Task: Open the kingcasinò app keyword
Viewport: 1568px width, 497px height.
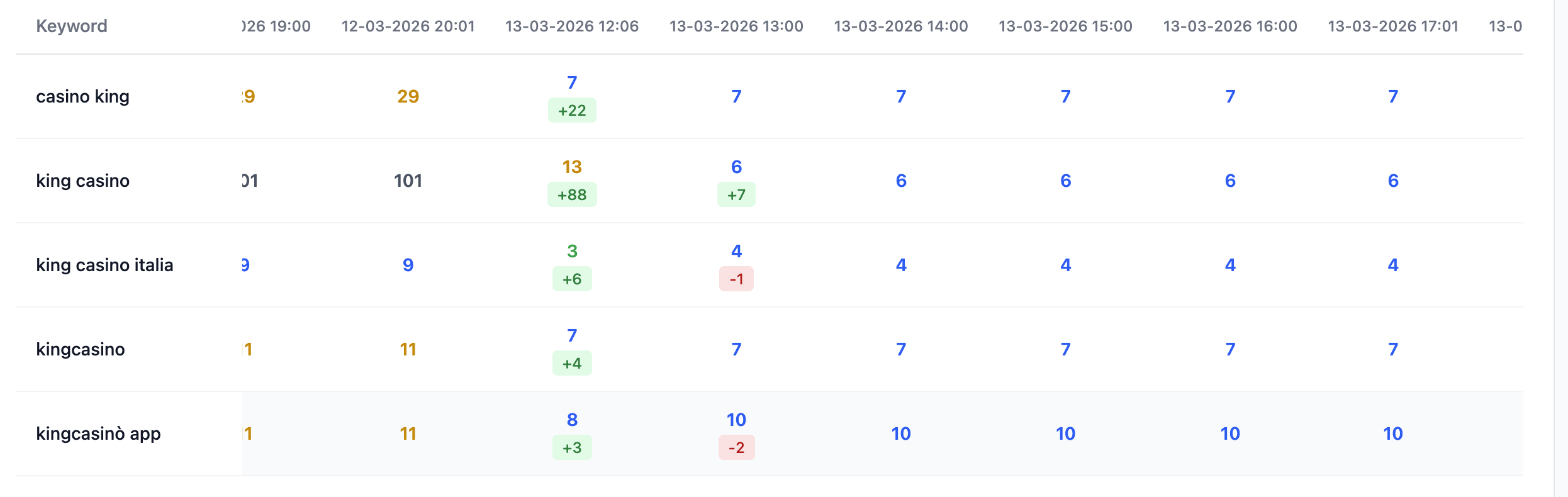Action: 98,433
